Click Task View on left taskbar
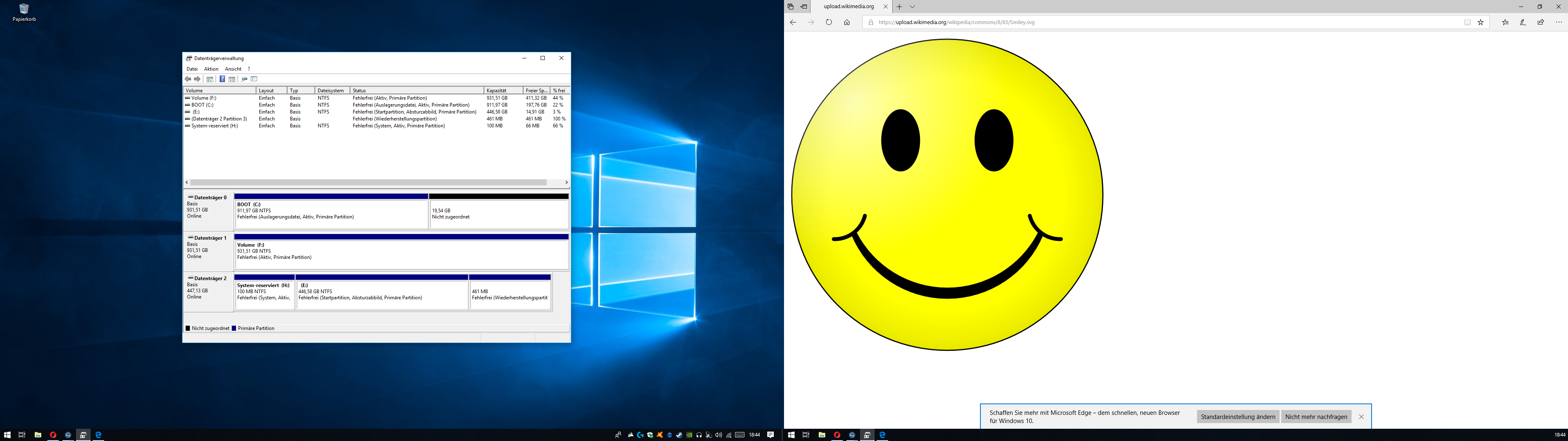This screenshot has width=1568, height=441. pos(22,435)
